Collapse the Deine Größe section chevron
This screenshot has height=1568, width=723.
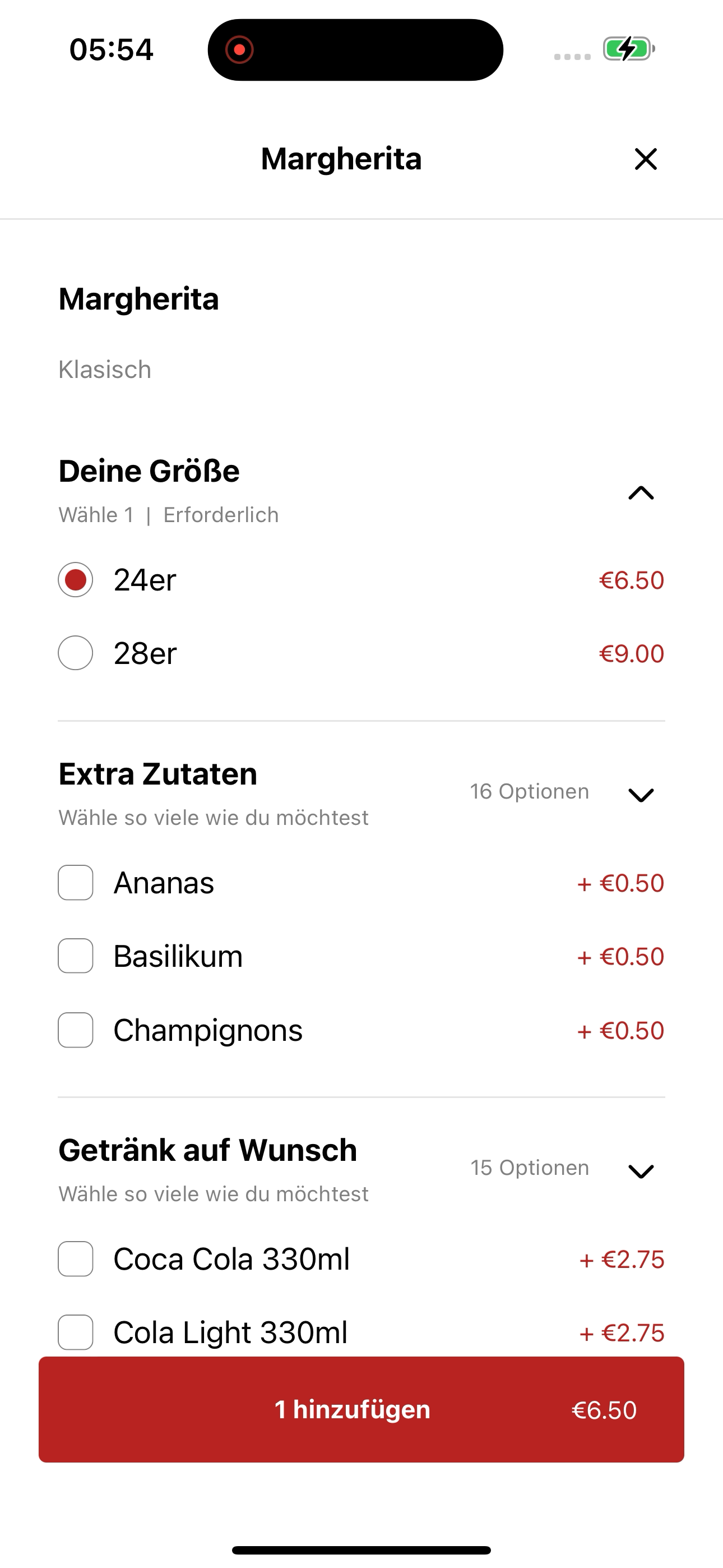pos(641,492)
